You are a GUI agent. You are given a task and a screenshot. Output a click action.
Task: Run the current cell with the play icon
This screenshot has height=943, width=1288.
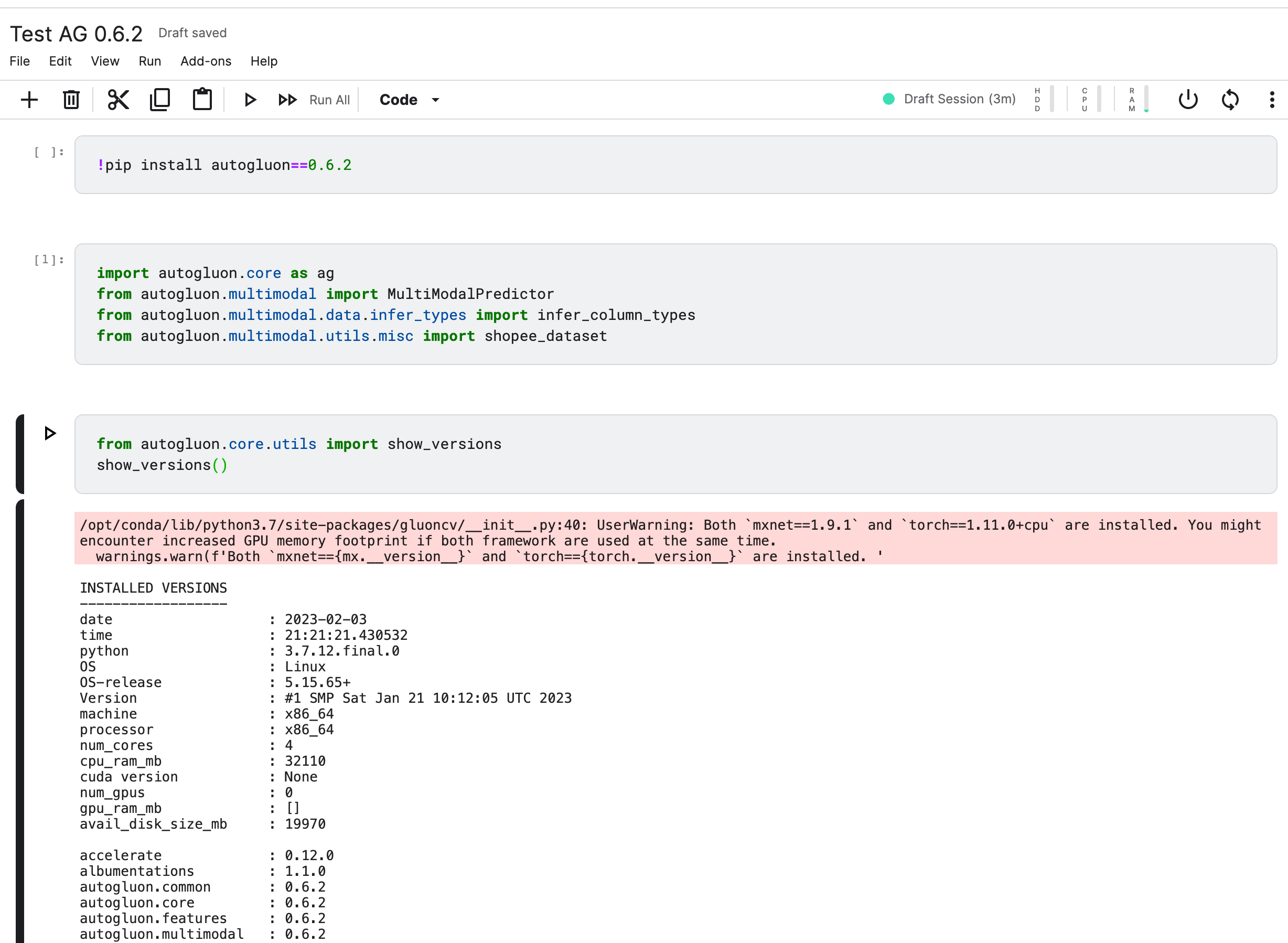point(250,99)
